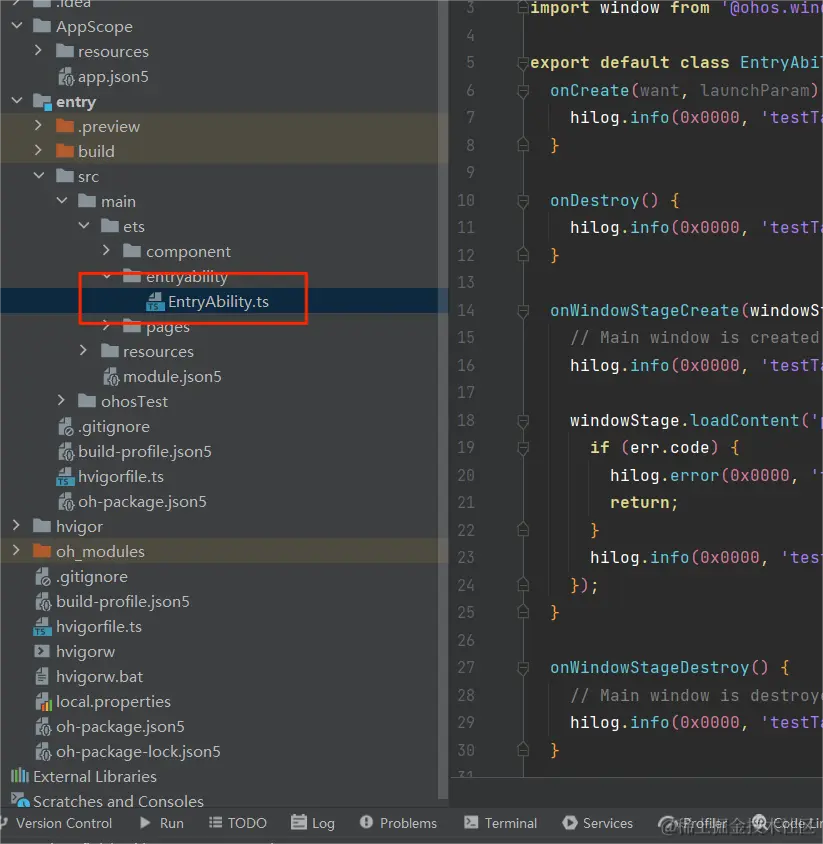Open the Terminal tool window
Image resolution: width=823 pixels, height=844 pixels.
[x=501, y=823]
